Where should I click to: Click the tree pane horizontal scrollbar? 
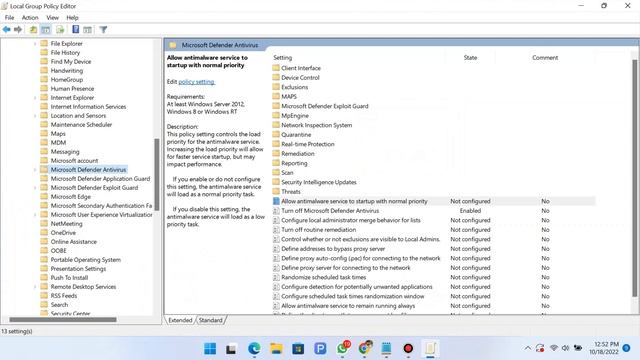[63, 320]
